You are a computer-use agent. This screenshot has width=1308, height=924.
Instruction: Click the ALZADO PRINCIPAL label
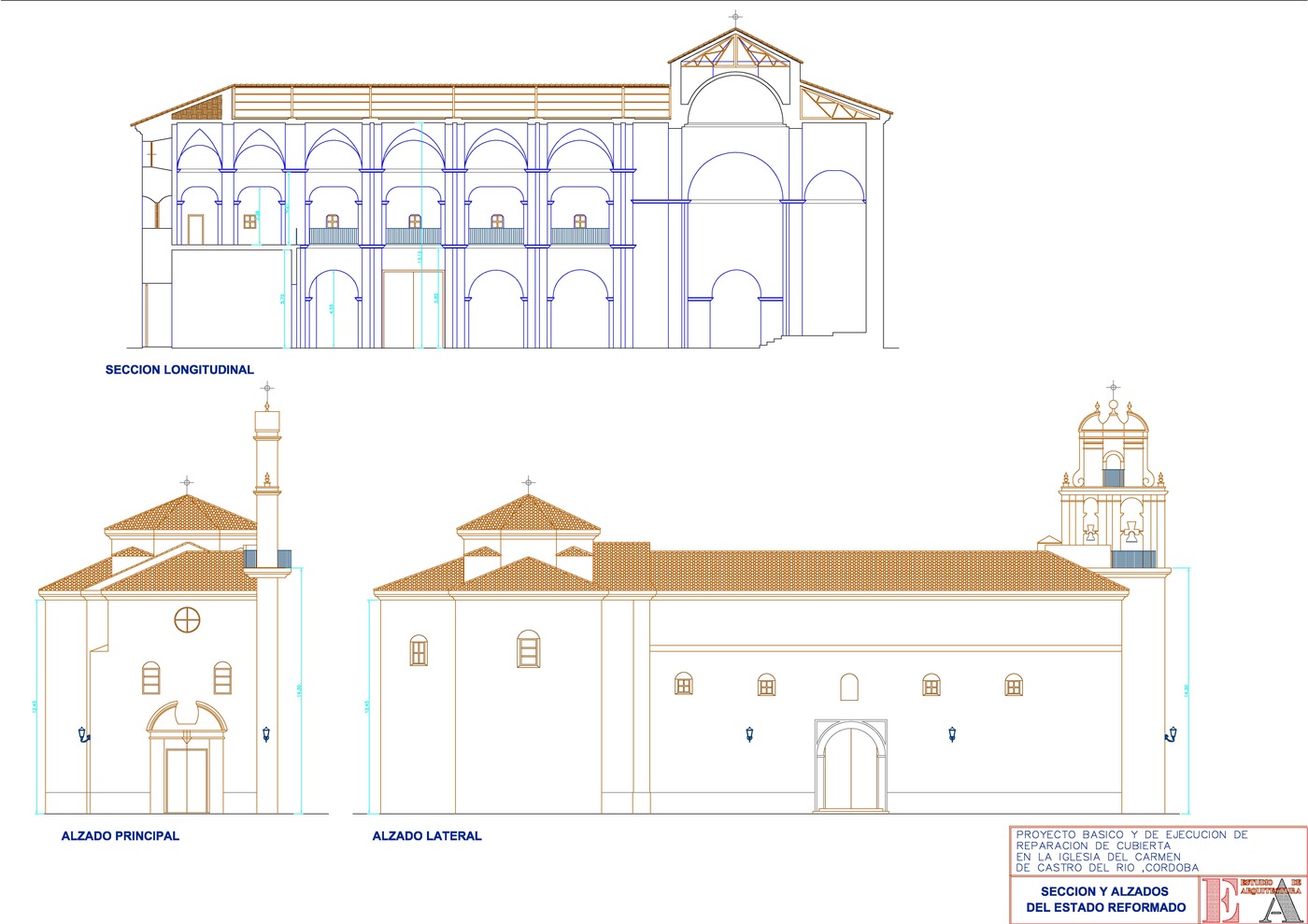click(121, 836)
